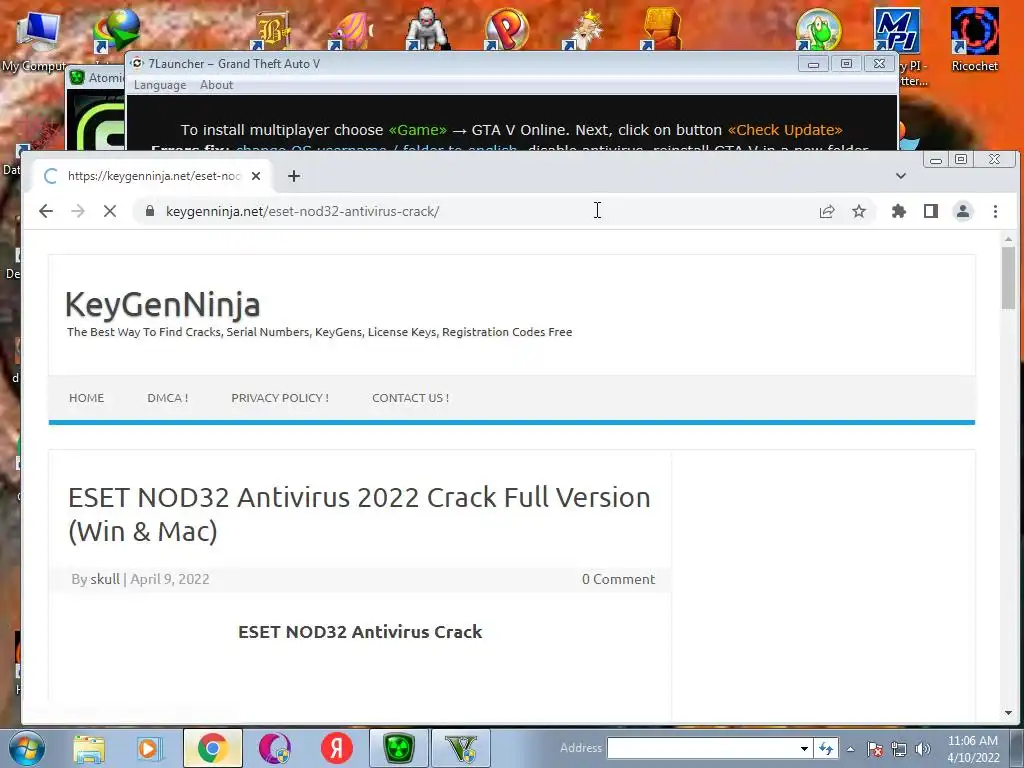Screen dimensions: 1024x768
Task: Switch to the green radiation Atomic taskbar app
Action: pyautogui.click(x=399, y=748)
